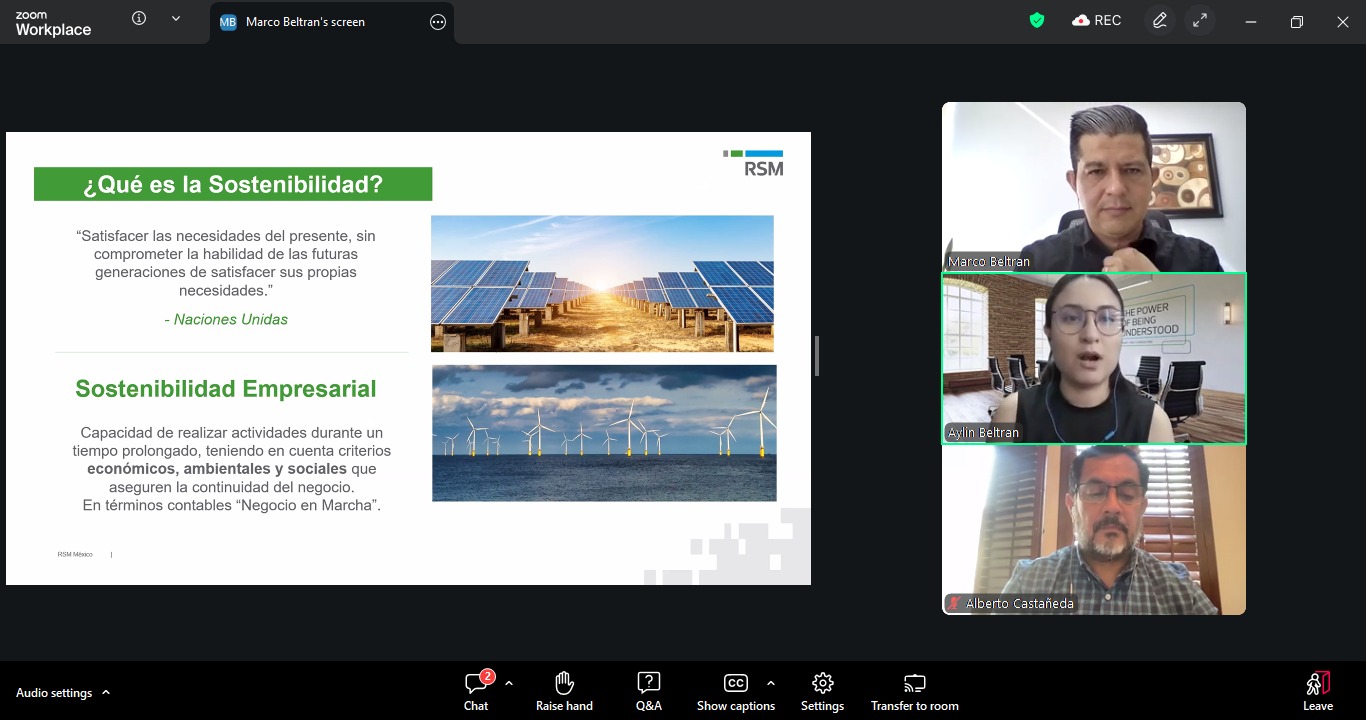Click the RSM logo on the slide
The width and height of the screenshot is (1366, 720).
pos(753,163)
